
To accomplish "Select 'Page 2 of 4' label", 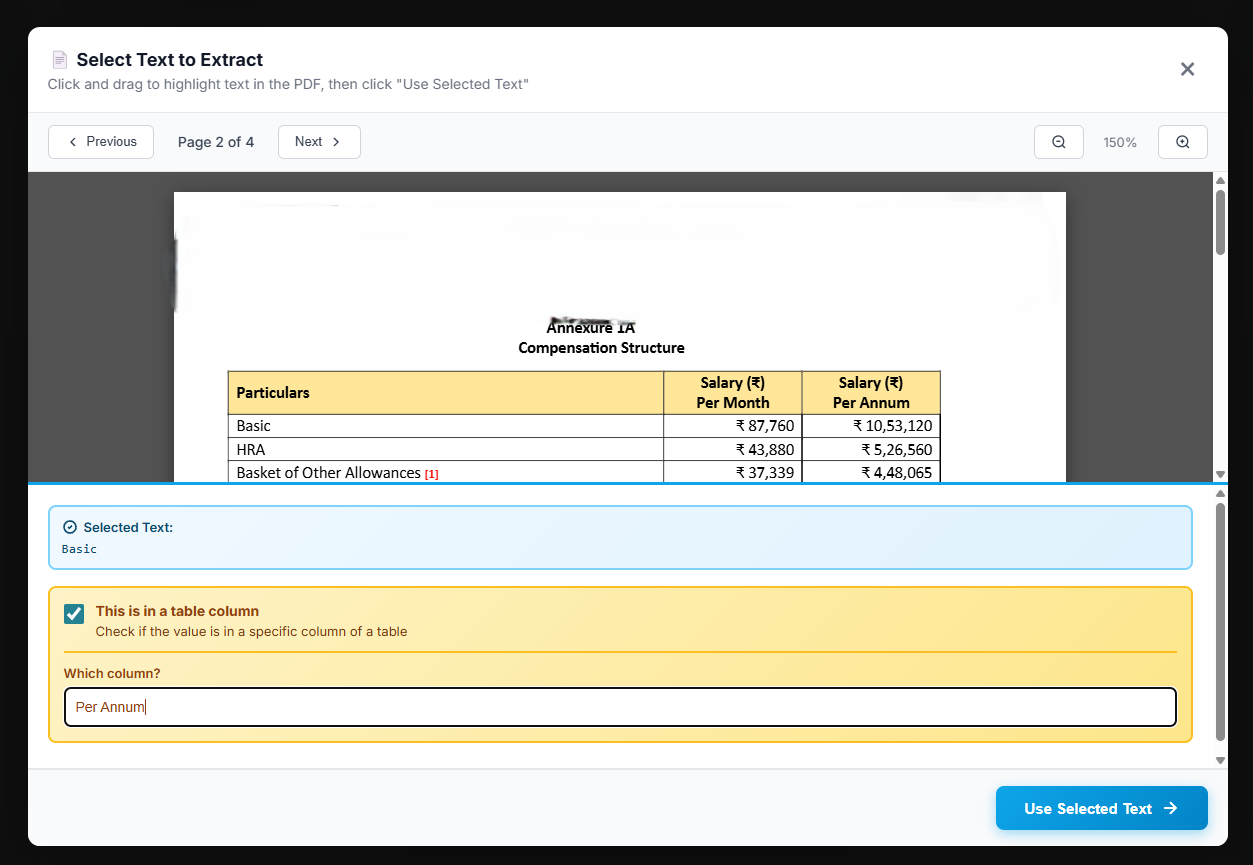I will [215, 142].
